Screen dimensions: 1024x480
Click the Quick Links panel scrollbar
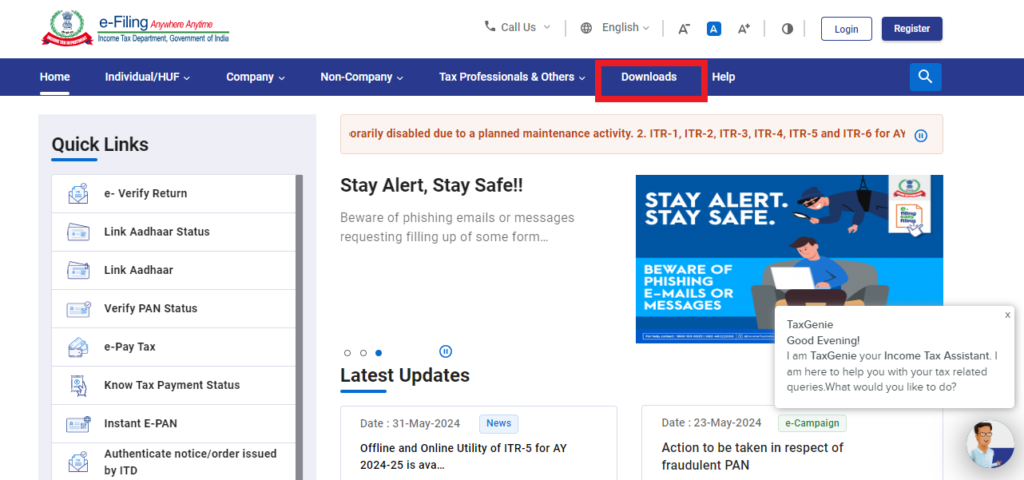click(x=299, y=327)
